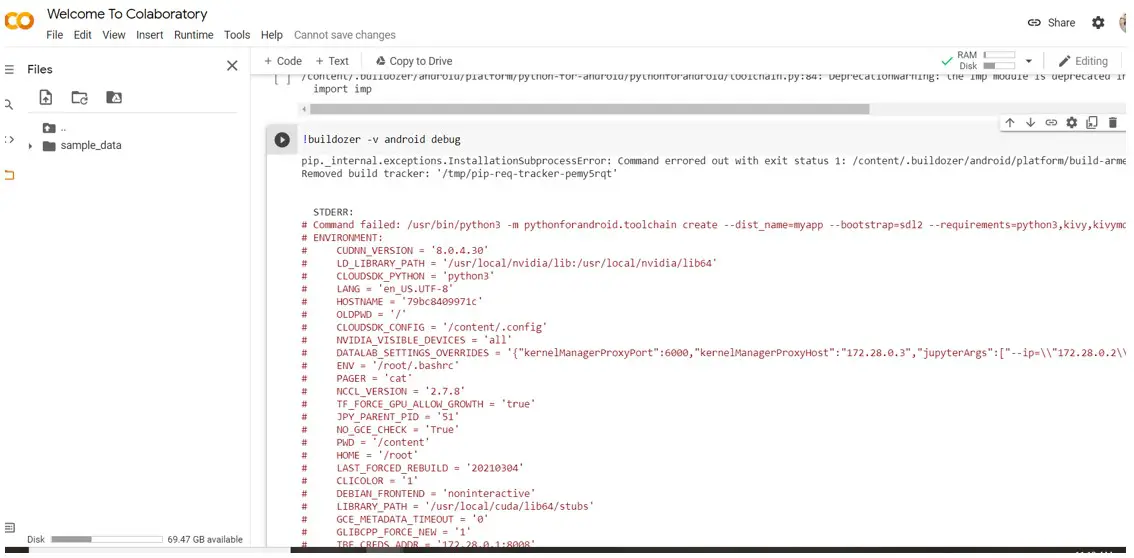The height and width of the screenshot is (558, 1134).
Task: Mount Google Drive from Files panel
Action: click(x=114, y=97)
